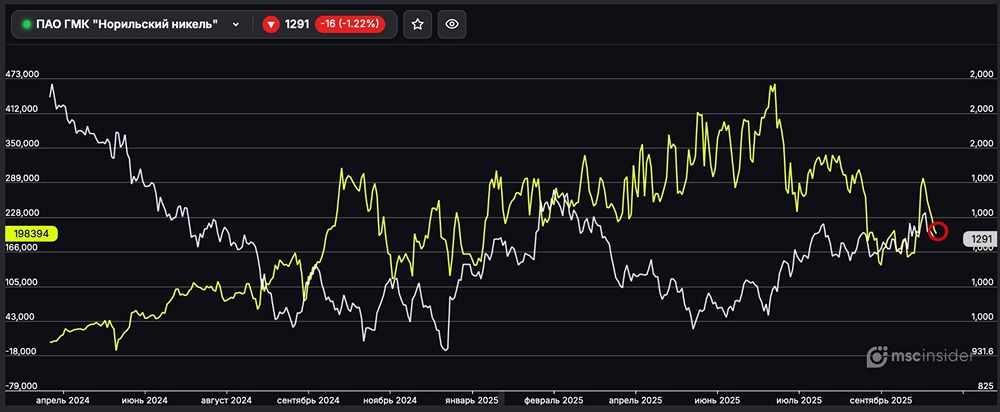Click the 228,000 left axis label

[22, 213]
